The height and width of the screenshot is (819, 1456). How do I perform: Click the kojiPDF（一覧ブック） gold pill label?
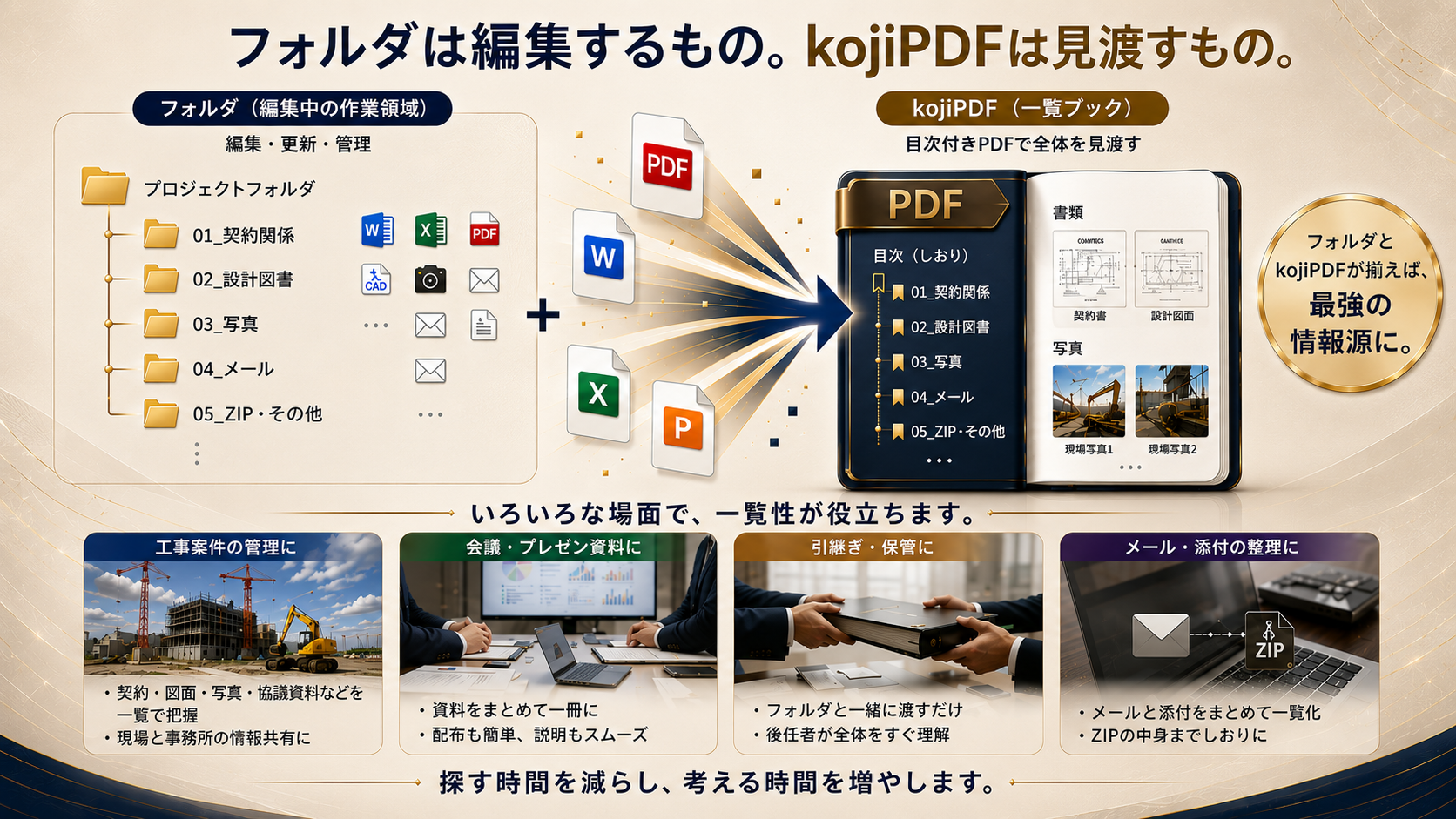click(x=1022, y=109)
